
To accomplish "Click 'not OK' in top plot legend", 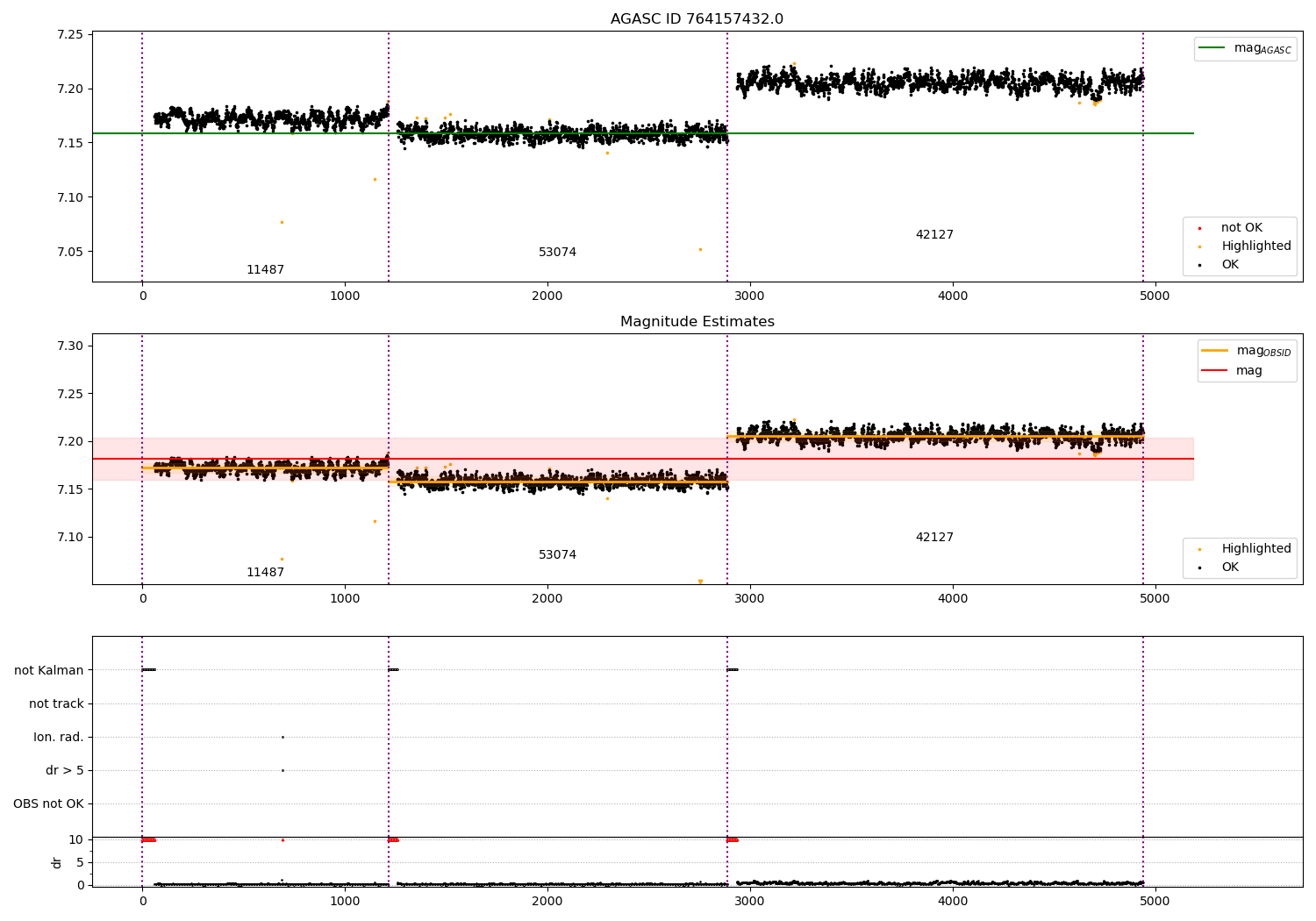I will point(1241,228).
